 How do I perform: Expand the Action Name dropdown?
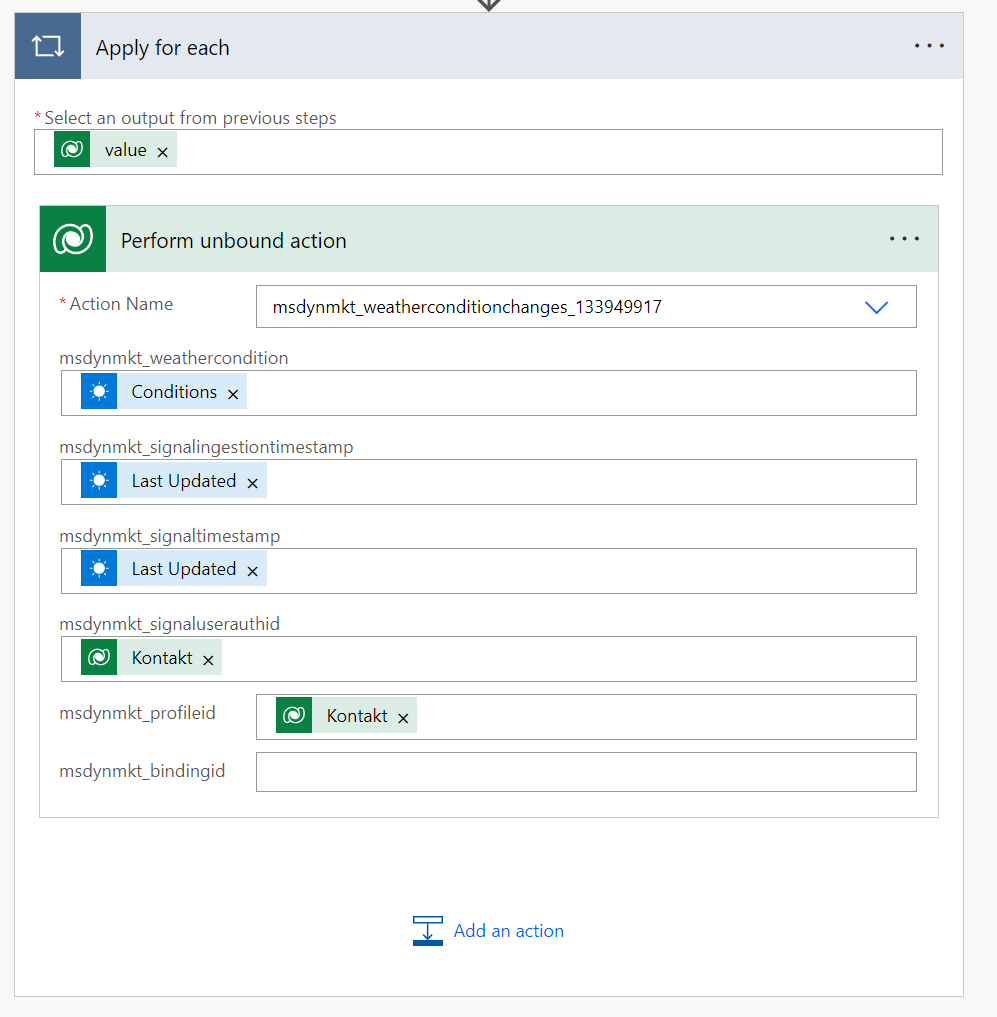click(876, 308)
